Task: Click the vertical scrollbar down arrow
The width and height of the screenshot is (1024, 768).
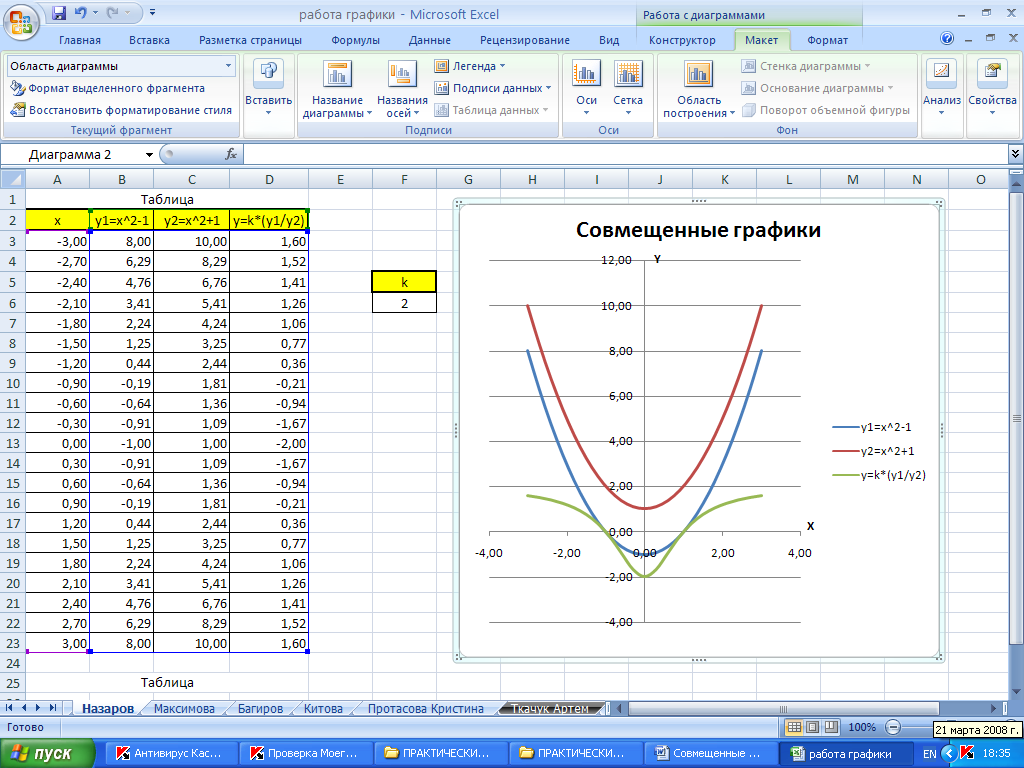Action: pos(1016,692)
